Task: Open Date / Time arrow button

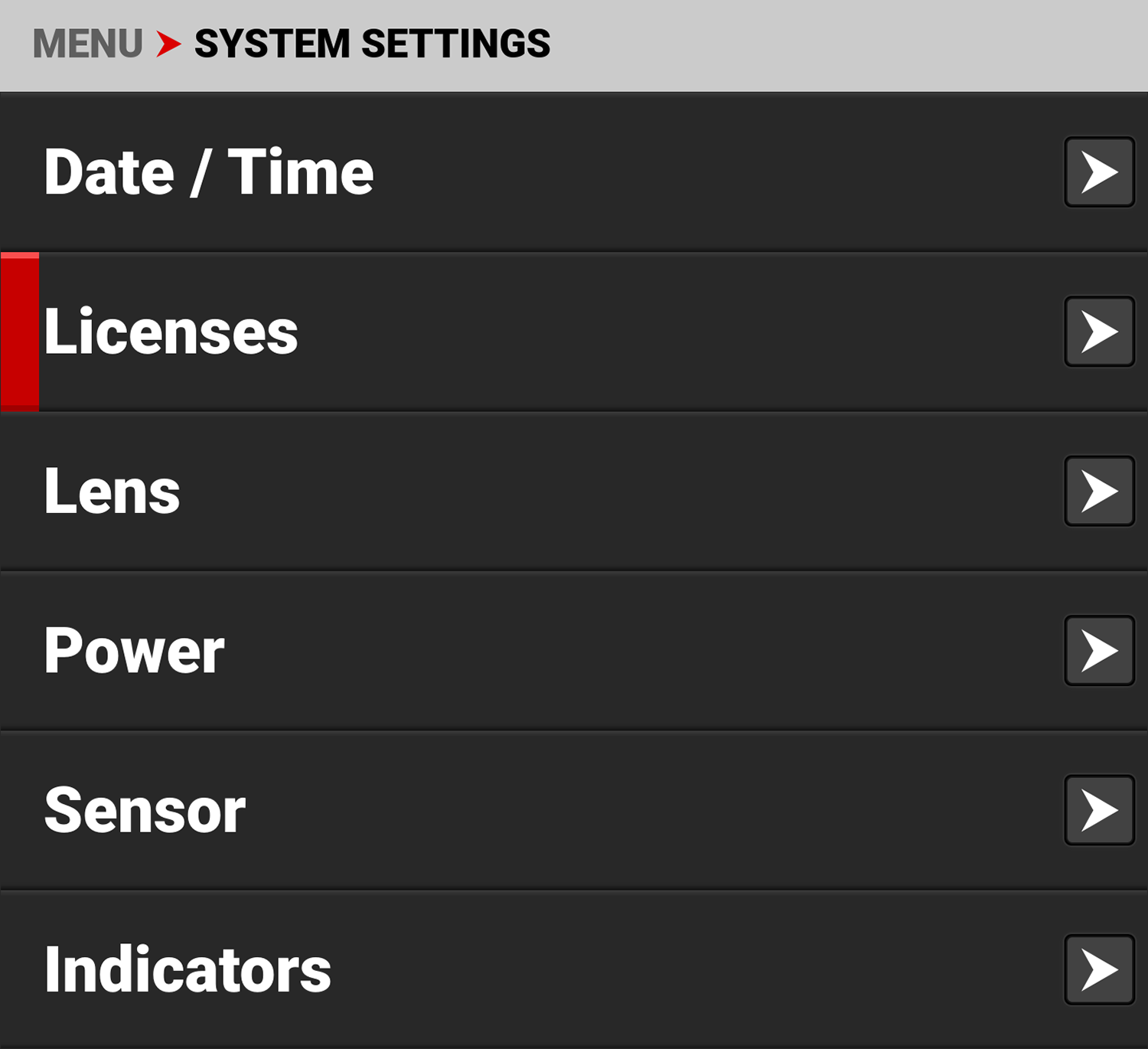Action: pyautogui.click(x=1099, y=172)
